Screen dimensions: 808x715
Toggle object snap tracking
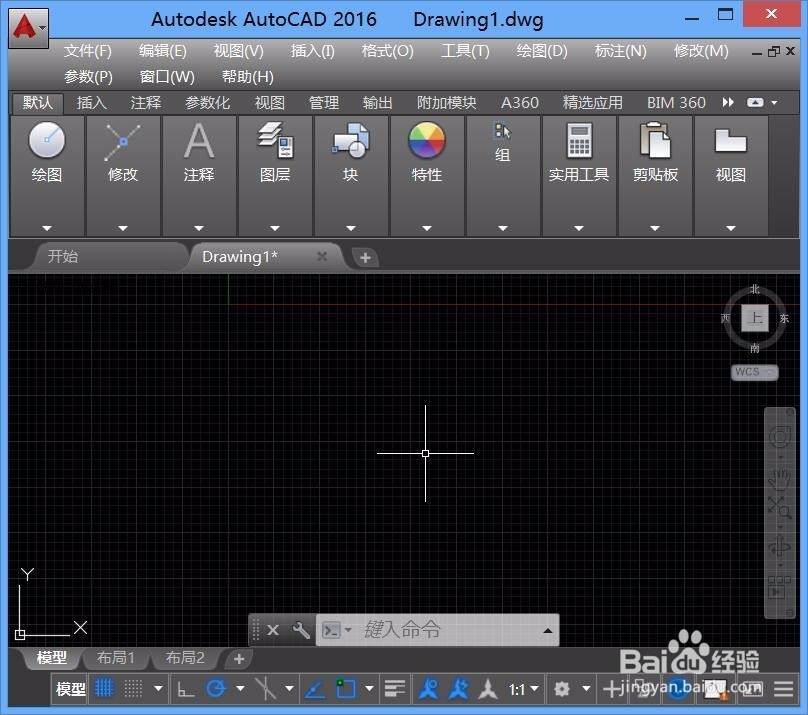click(315, 689)
